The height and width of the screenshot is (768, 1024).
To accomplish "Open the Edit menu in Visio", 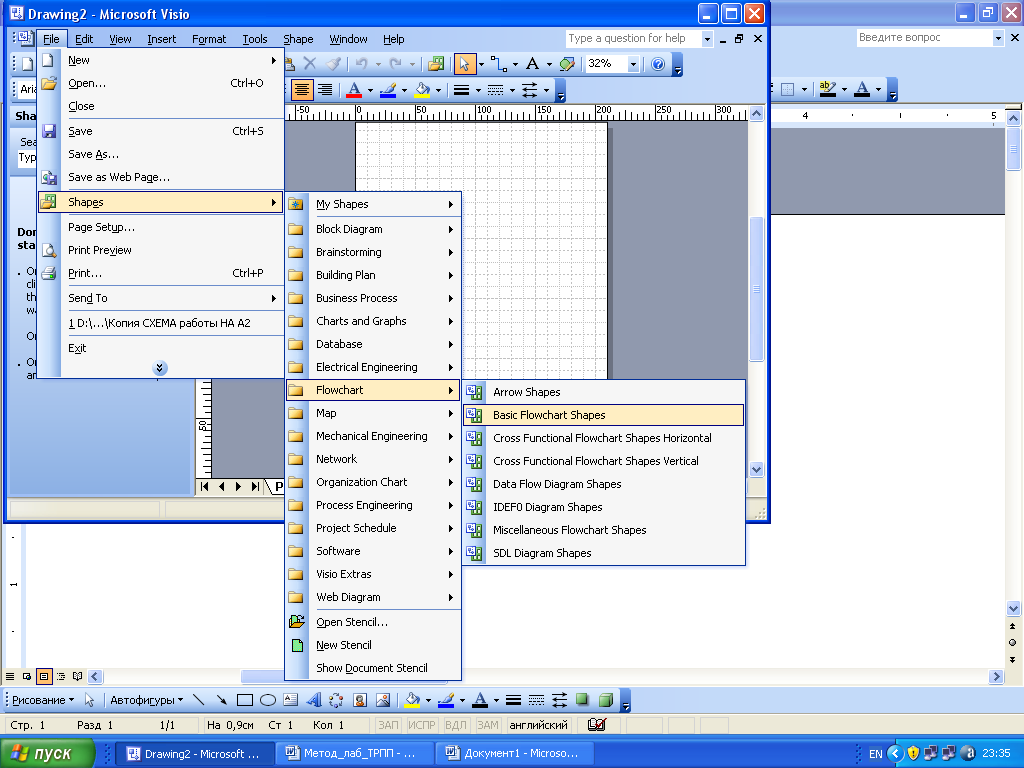I will (x=84, y=39).
